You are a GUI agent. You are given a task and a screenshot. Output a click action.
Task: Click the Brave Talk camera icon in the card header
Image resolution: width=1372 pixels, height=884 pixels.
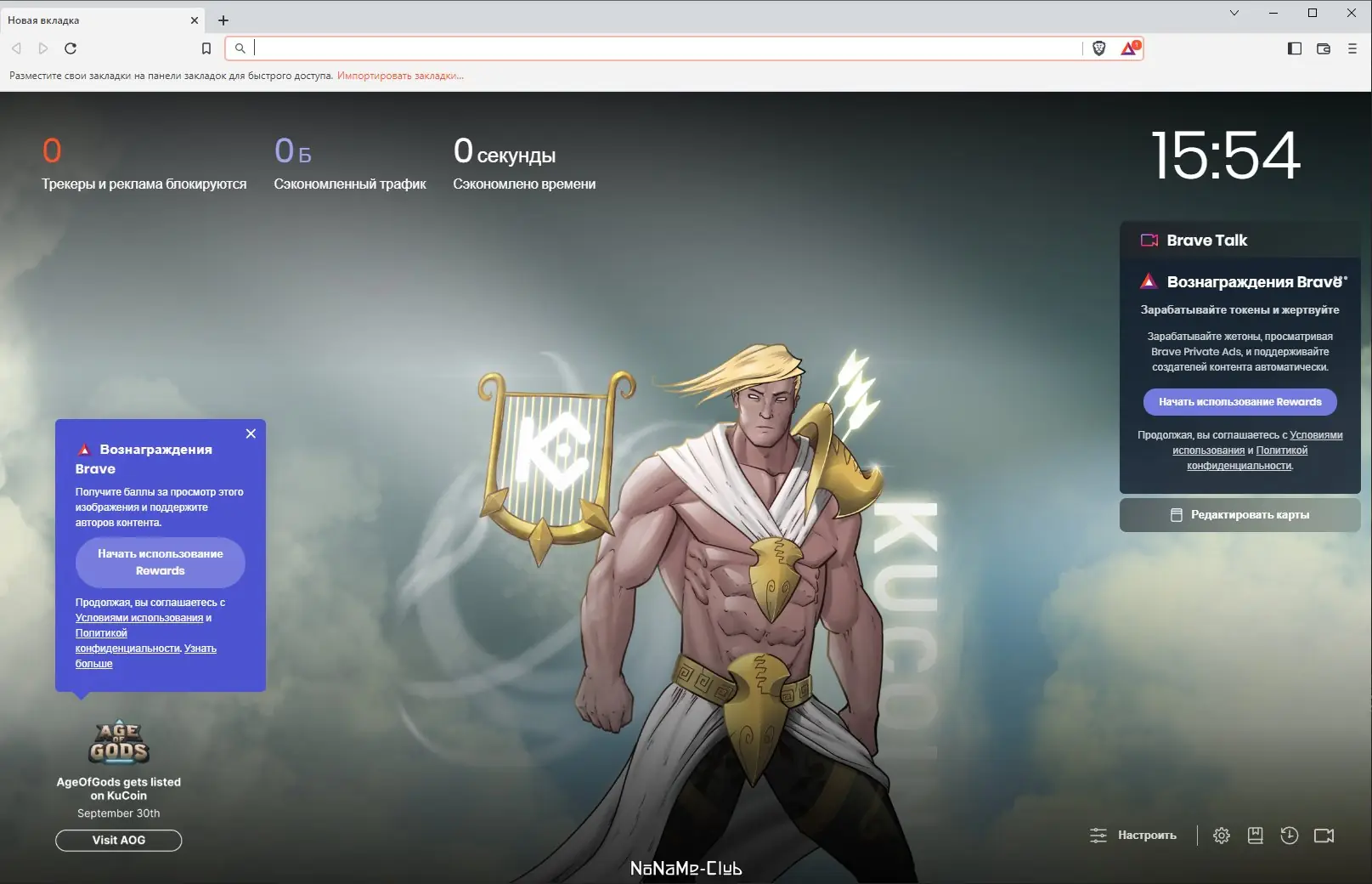pos(1149,240)
